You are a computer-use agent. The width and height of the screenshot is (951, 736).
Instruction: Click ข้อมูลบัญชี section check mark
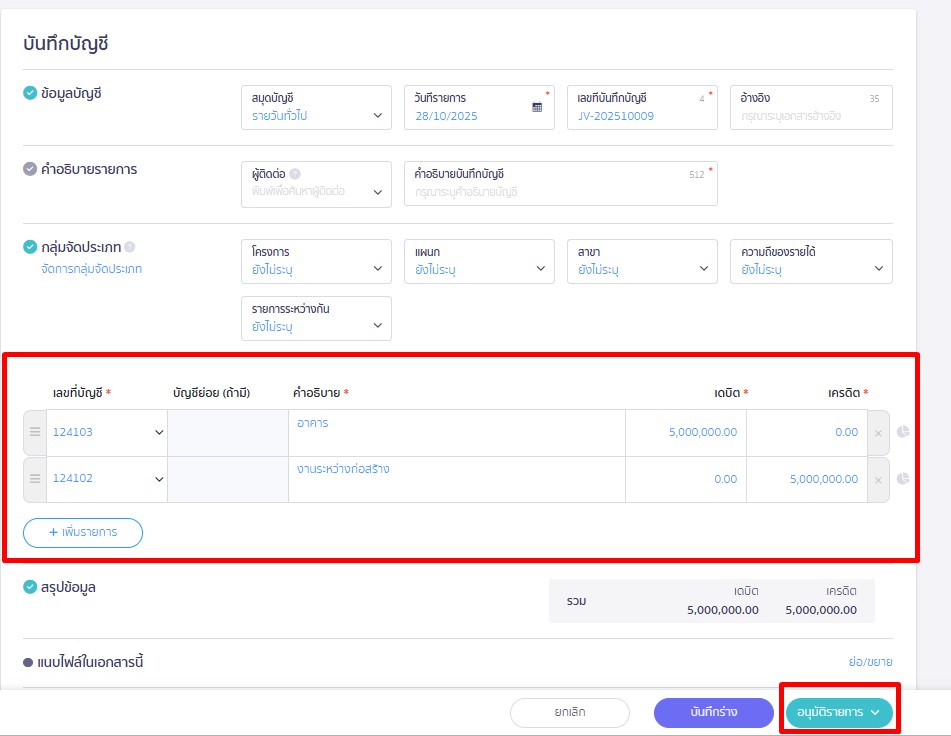(30, 93)
